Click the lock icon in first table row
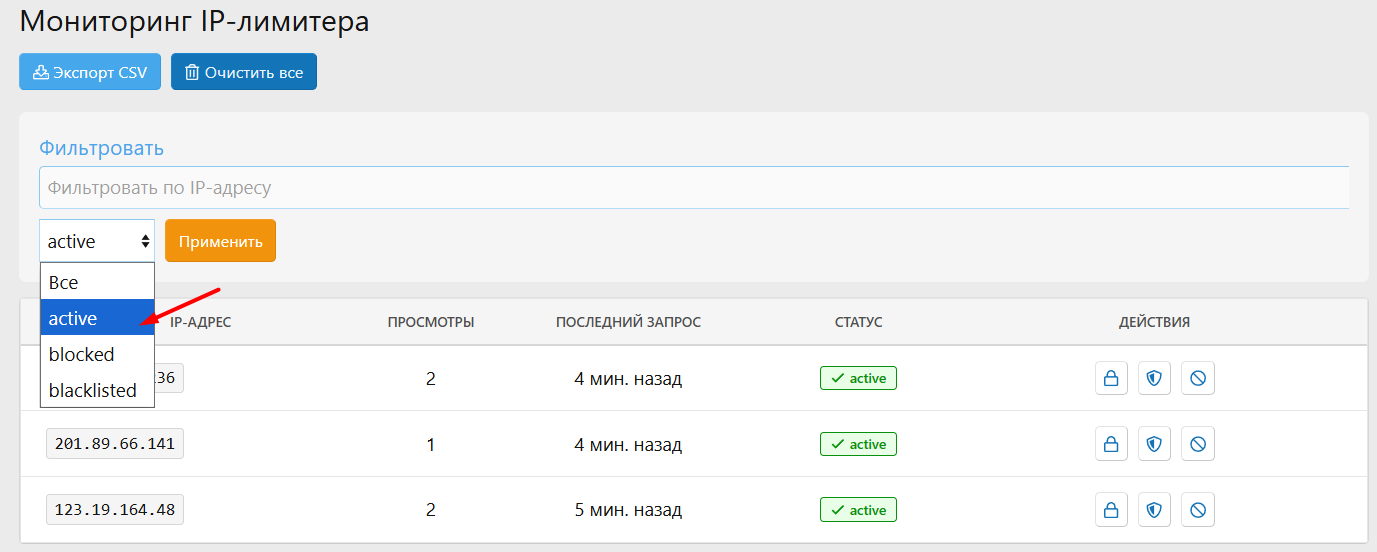Viewport: 1377px width, 552px height. point(1111,379)
